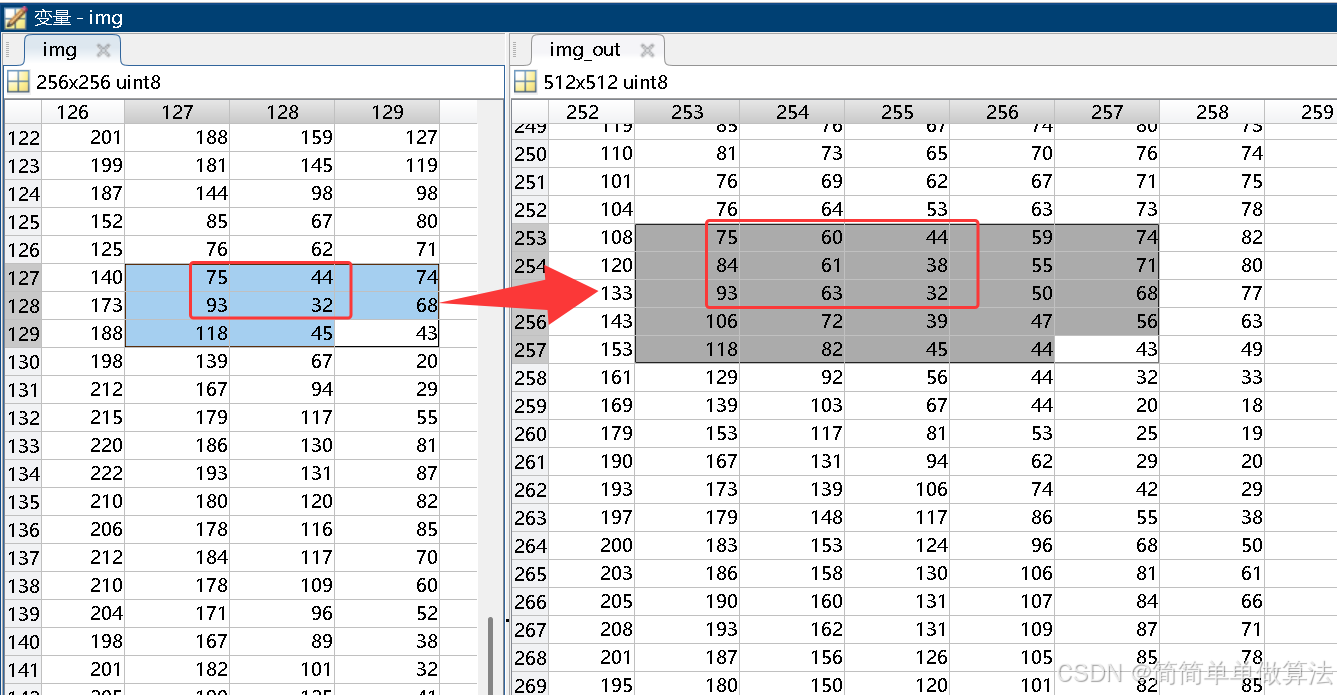
Task: Select row header 122 in img
Action: (x=24, y=137)
